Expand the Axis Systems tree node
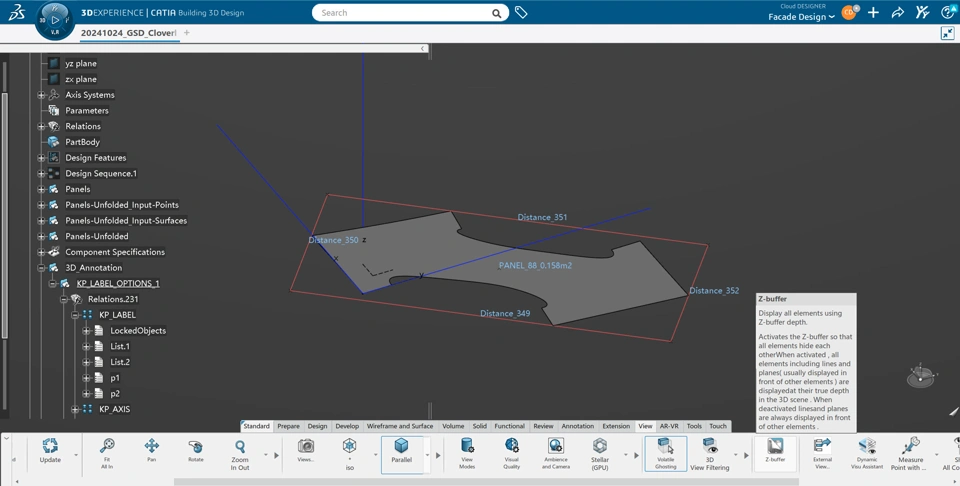This screenshot has height=486, width=960. click(41, 95)
